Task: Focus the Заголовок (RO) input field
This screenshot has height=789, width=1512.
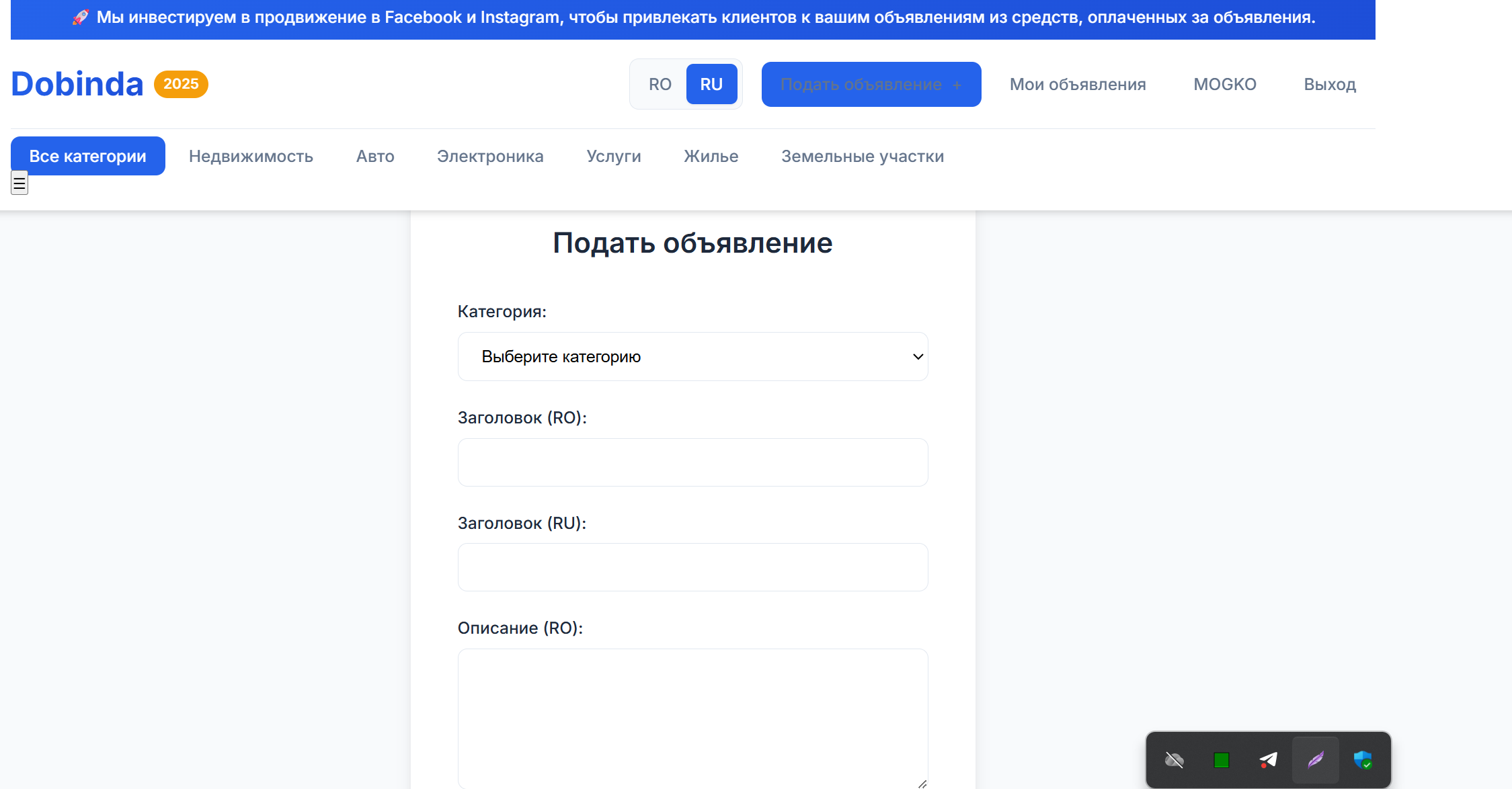Action: click(x=692, y=462)
